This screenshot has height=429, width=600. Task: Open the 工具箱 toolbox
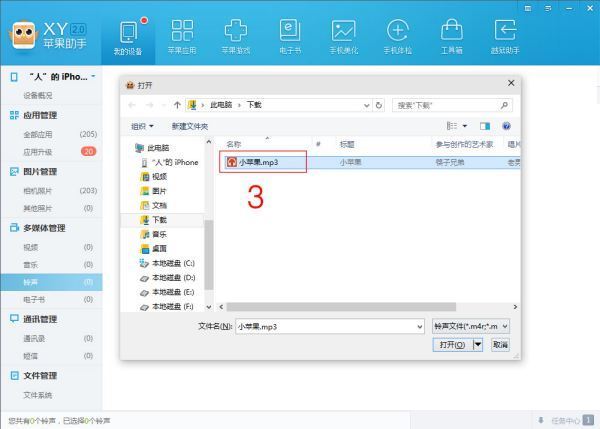click(452, 38)
